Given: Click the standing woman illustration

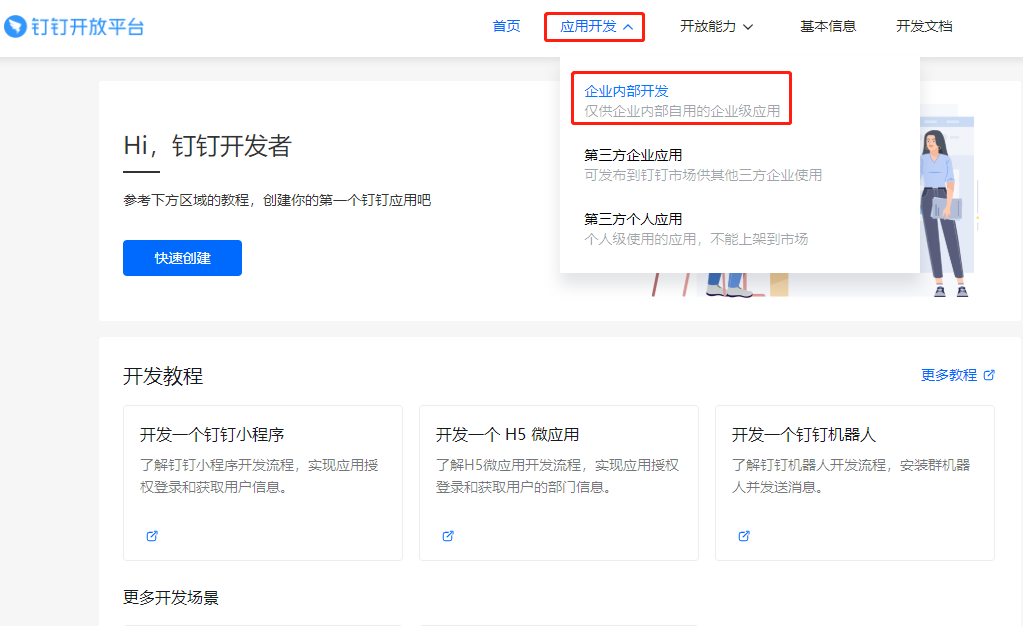Looking at the screenshot, I should (943, 213).
